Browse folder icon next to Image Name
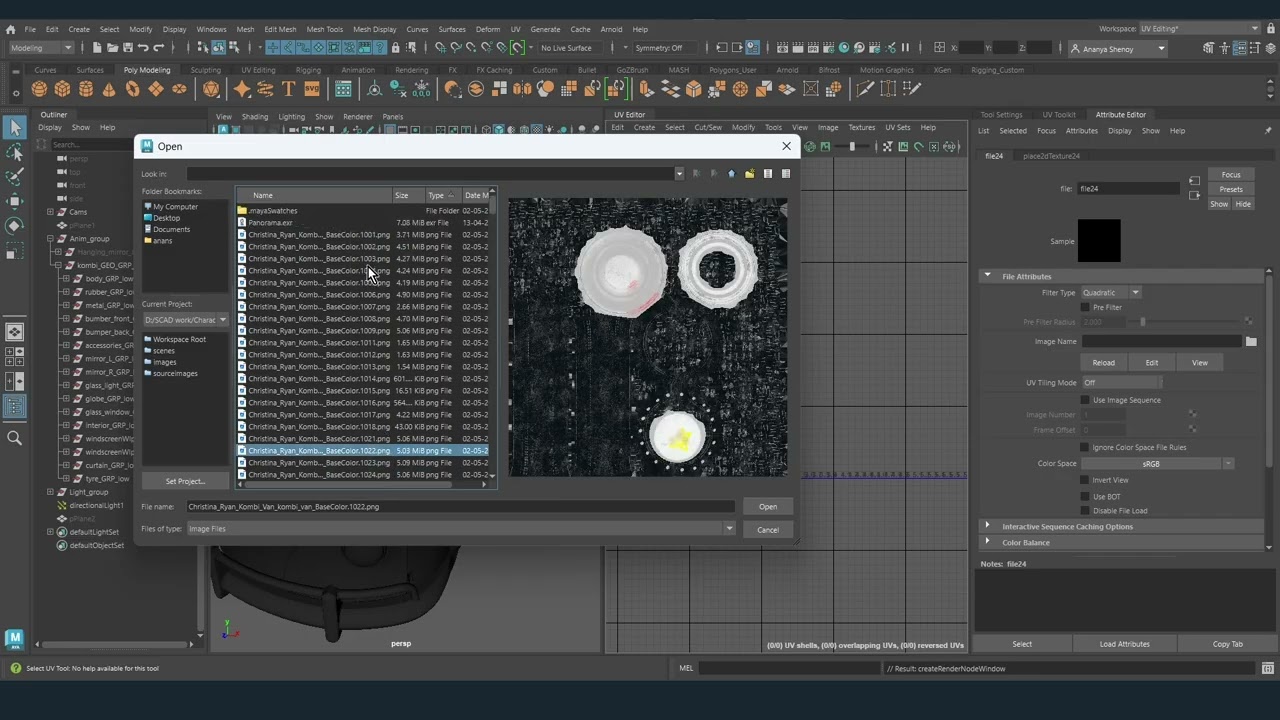1280x720 pixels. pyautogui.click(x=1251, y=342)
